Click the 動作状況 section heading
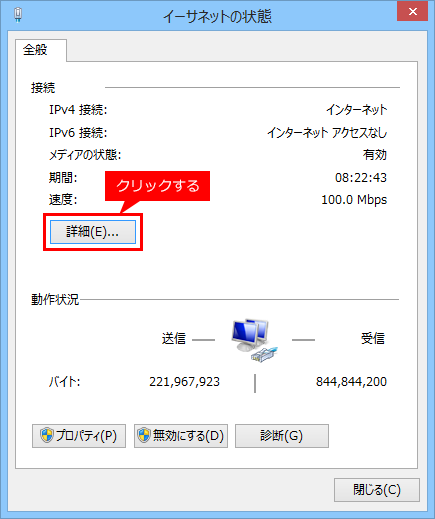The width and height of the screenshot is (435, 519). tap(55, 299)
